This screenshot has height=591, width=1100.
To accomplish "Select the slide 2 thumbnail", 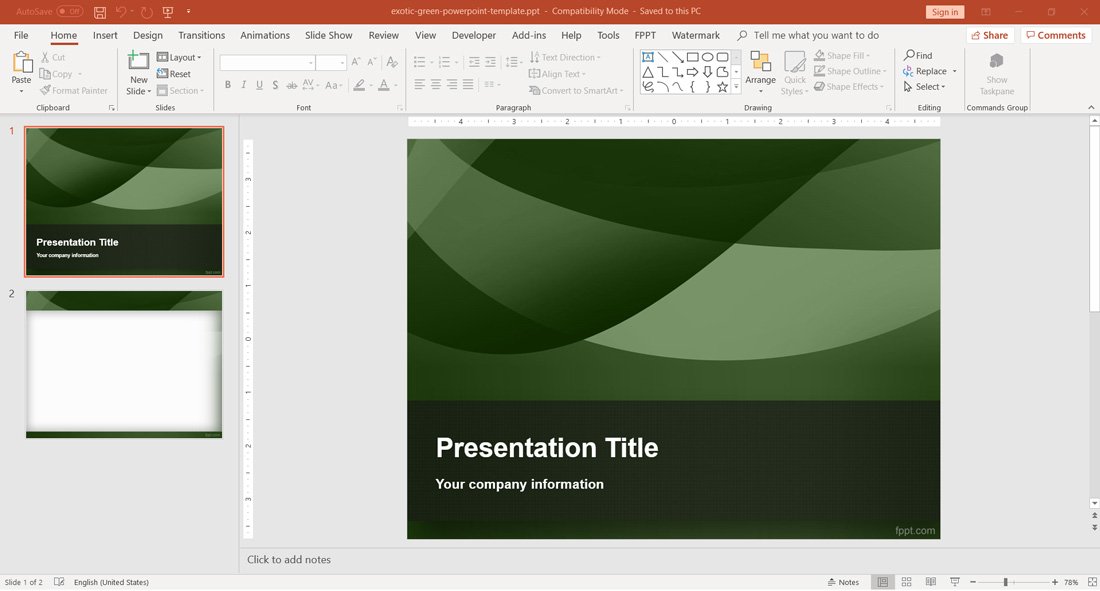I will coord(124,364).
